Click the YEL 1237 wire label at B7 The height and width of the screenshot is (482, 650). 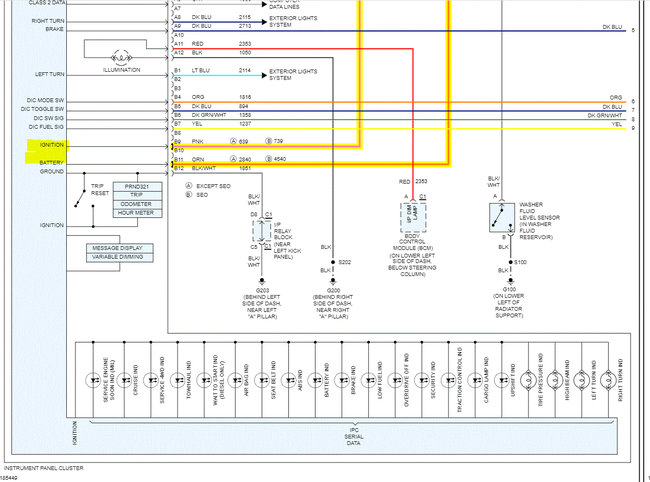[221, 124]
